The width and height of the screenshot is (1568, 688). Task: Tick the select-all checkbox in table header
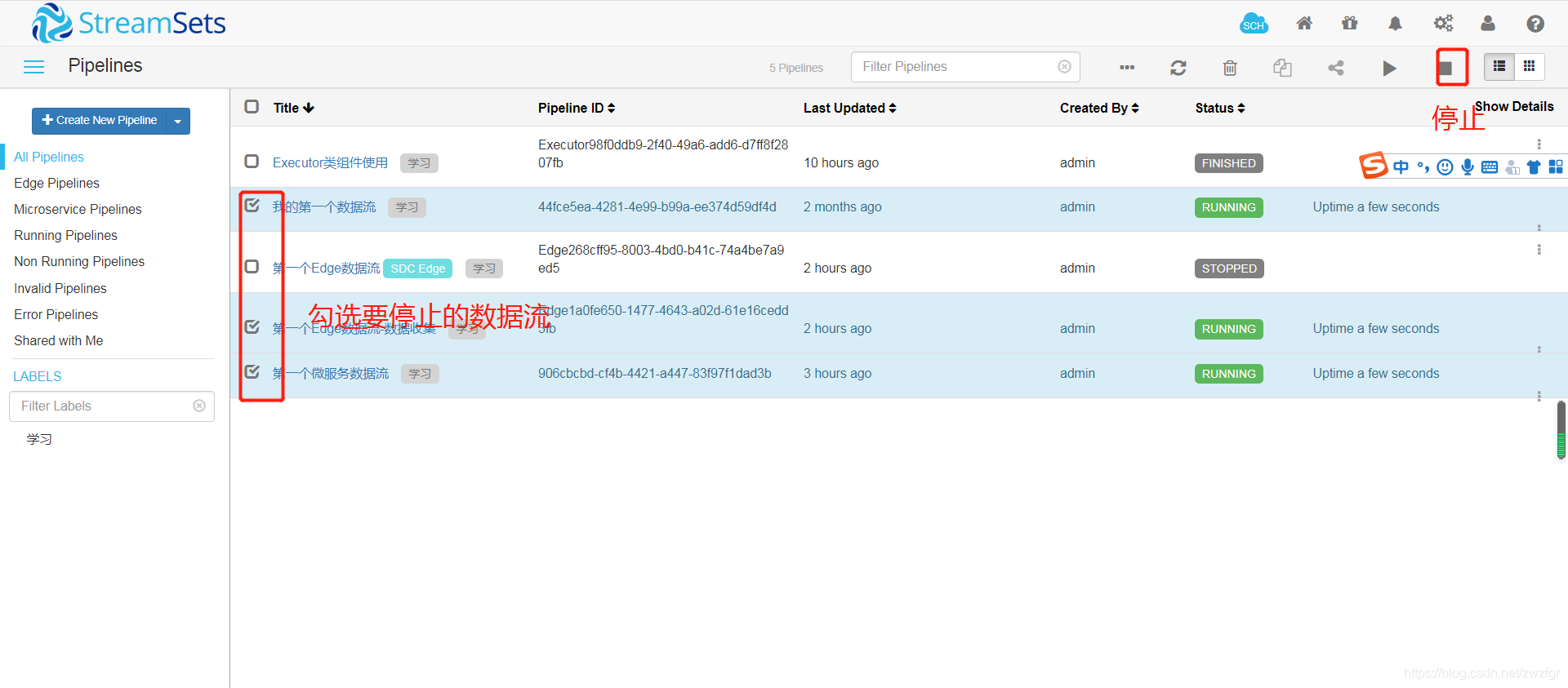point(252,107)
